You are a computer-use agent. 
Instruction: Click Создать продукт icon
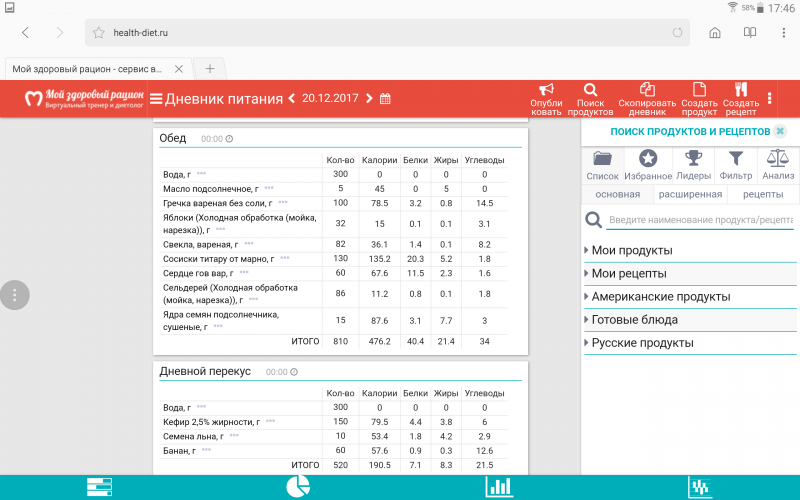click(x=699, y=90)
